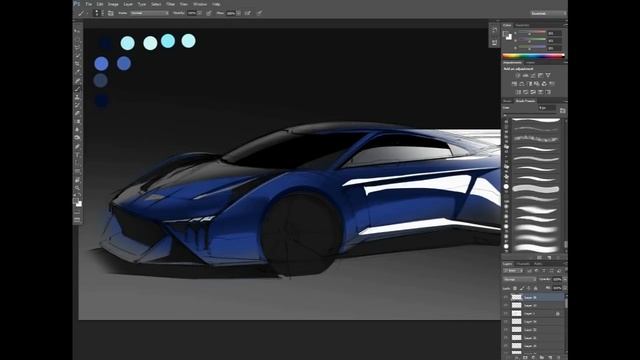Viewport: 640px width, 360px height.
Task: Switch to the Paths tab
Action: click(538, 264)
